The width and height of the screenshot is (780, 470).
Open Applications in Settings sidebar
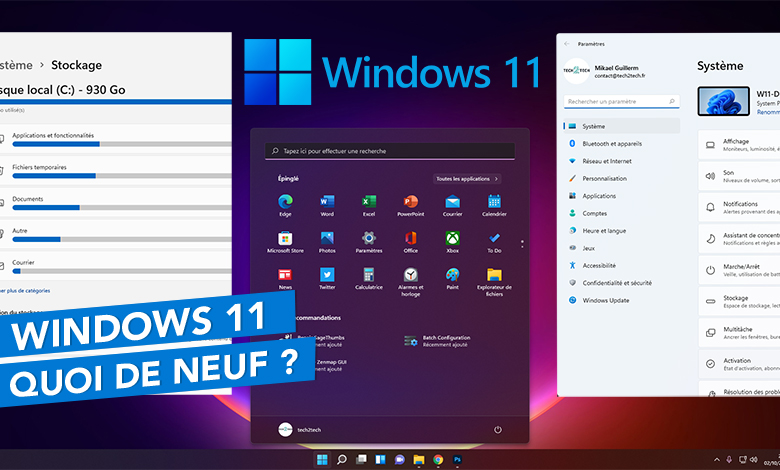pyautogui.click(x=622, y=196)
